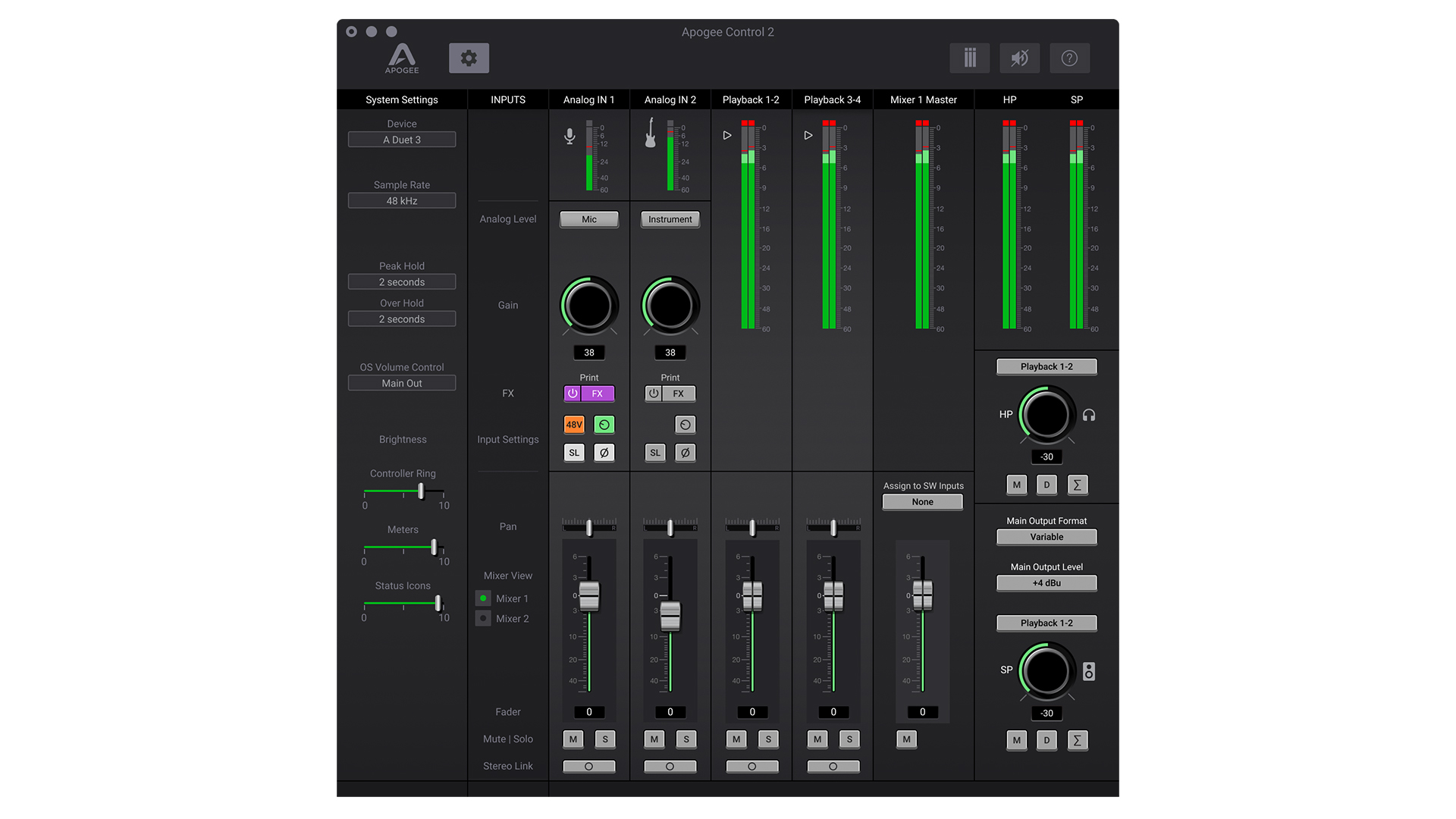Viewport: 1456px width, 819px height.
Task: Invert phase on Analog IN 2
Action: click(x=686, y=453)
